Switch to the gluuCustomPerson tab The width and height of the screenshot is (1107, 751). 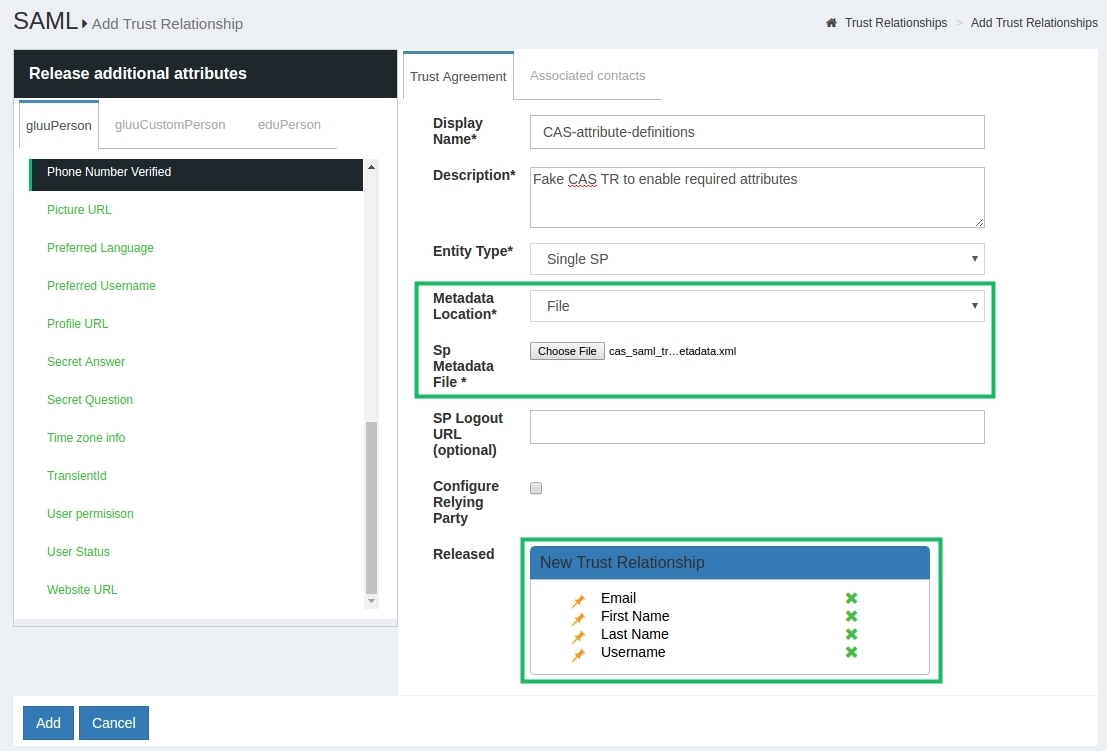click(170, 124)
